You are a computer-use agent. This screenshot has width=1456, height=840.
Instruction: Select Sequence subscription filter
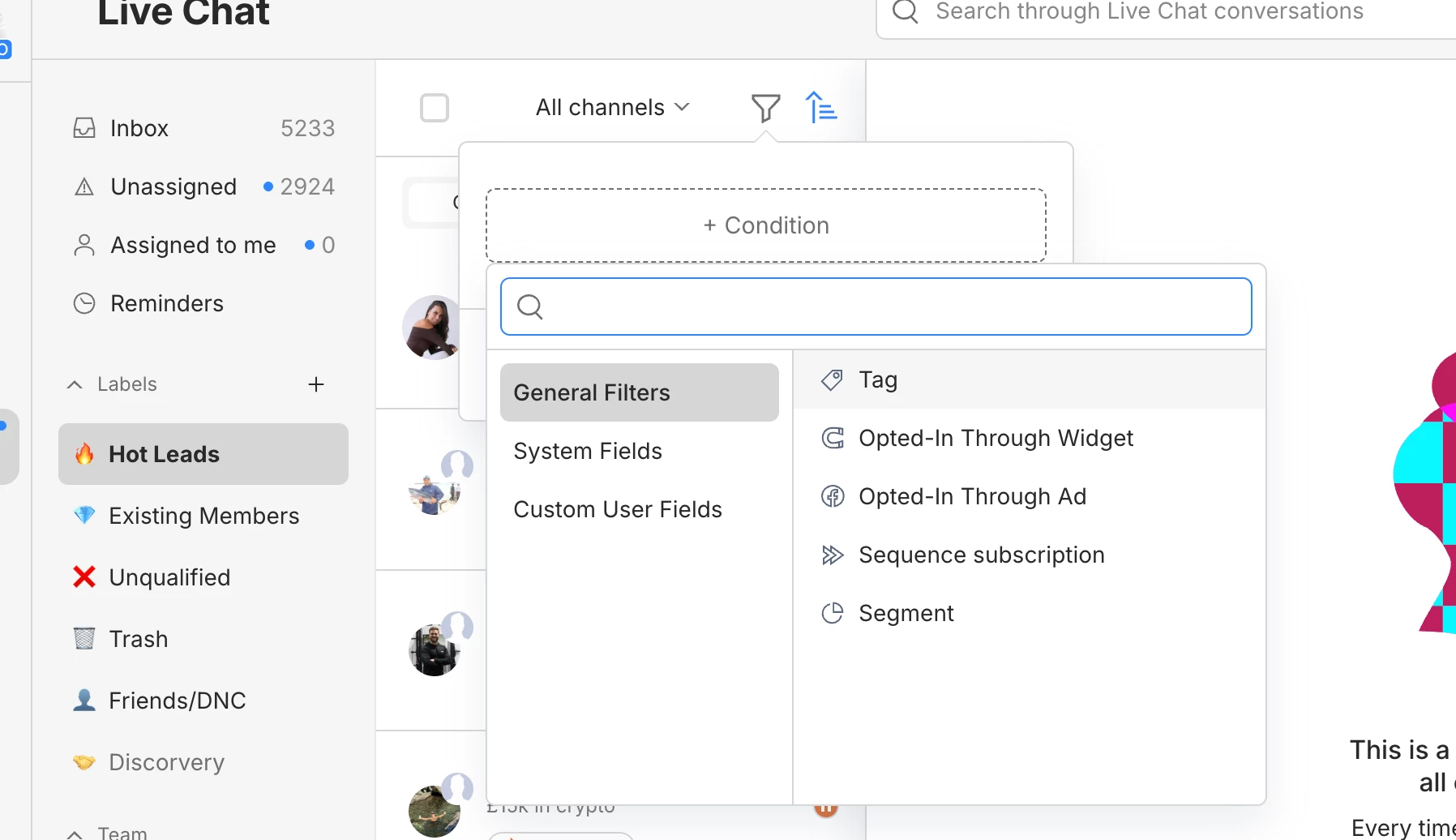point(981,555)
